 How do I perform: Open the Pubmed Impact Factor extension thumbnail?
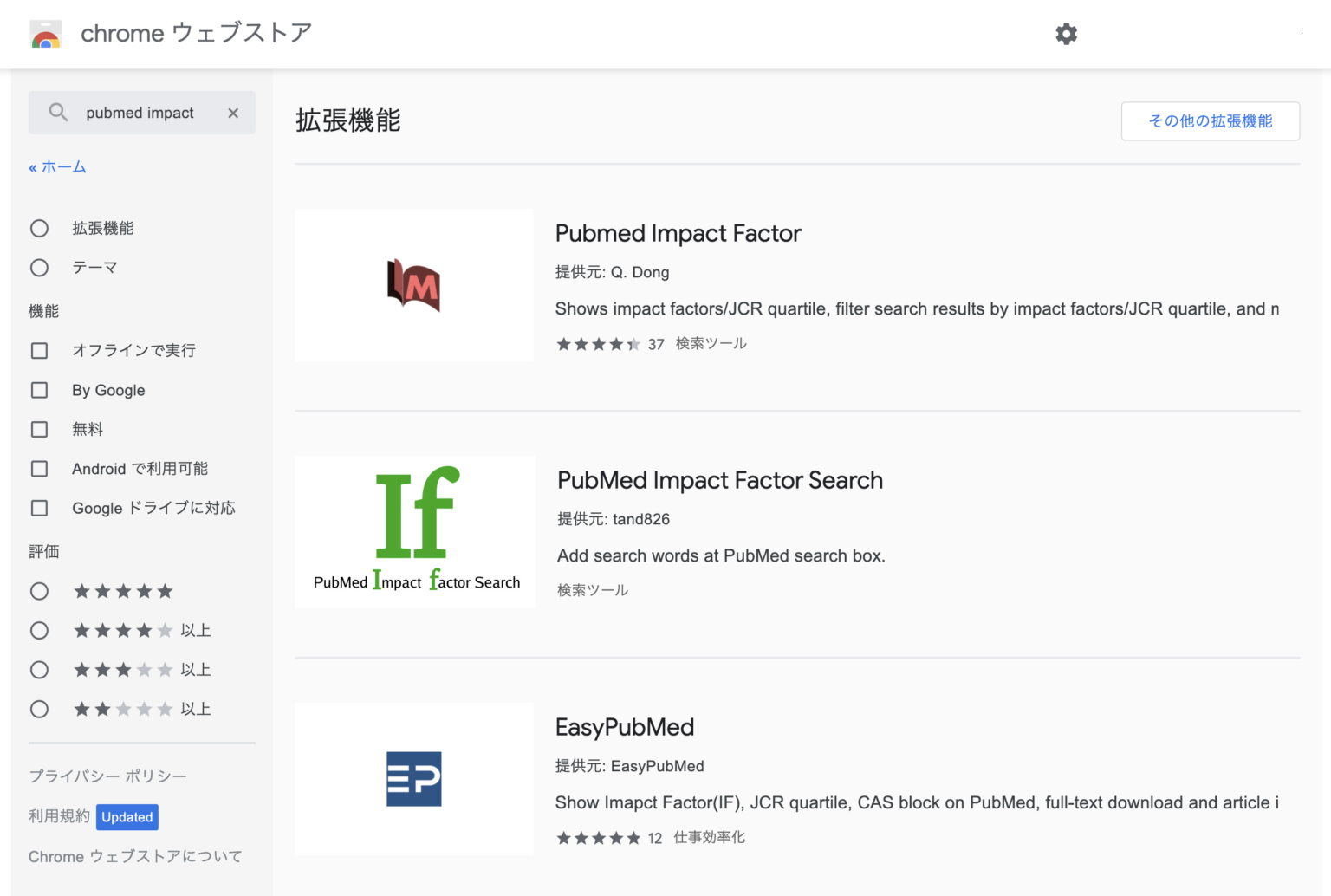click(413, 284)
